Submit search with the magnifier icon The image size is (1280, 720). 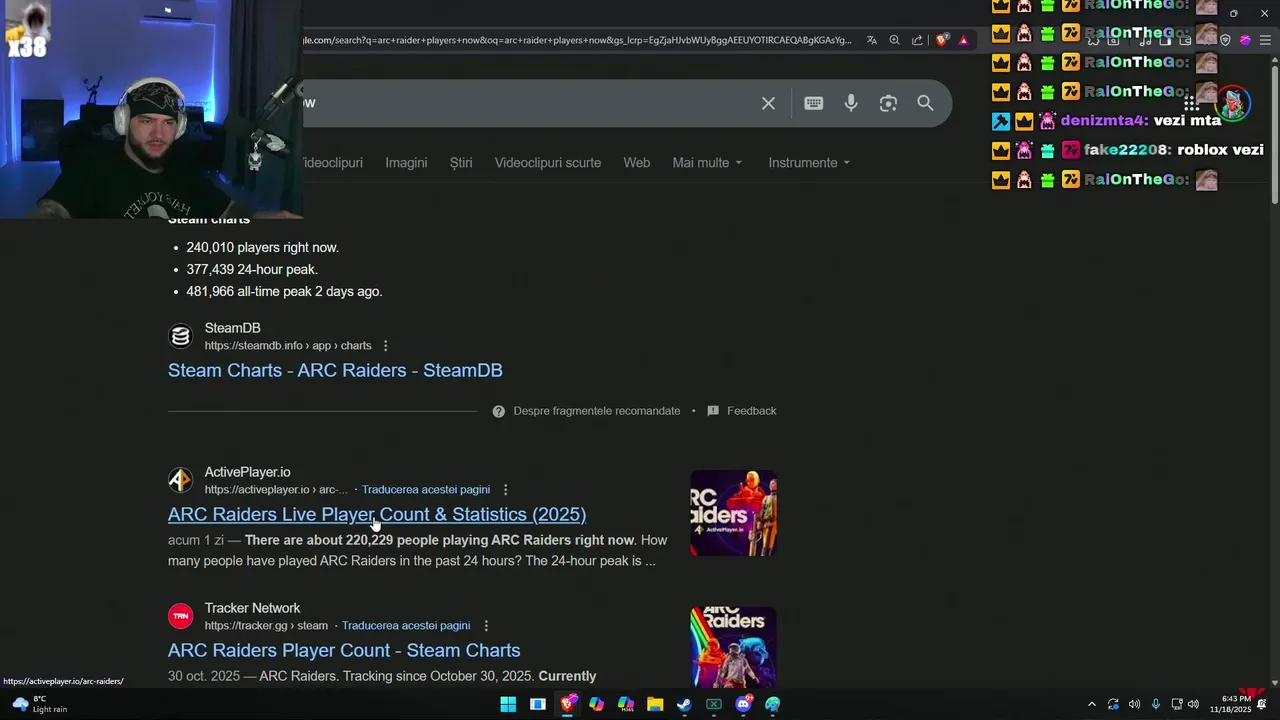[x=925, y=103]
